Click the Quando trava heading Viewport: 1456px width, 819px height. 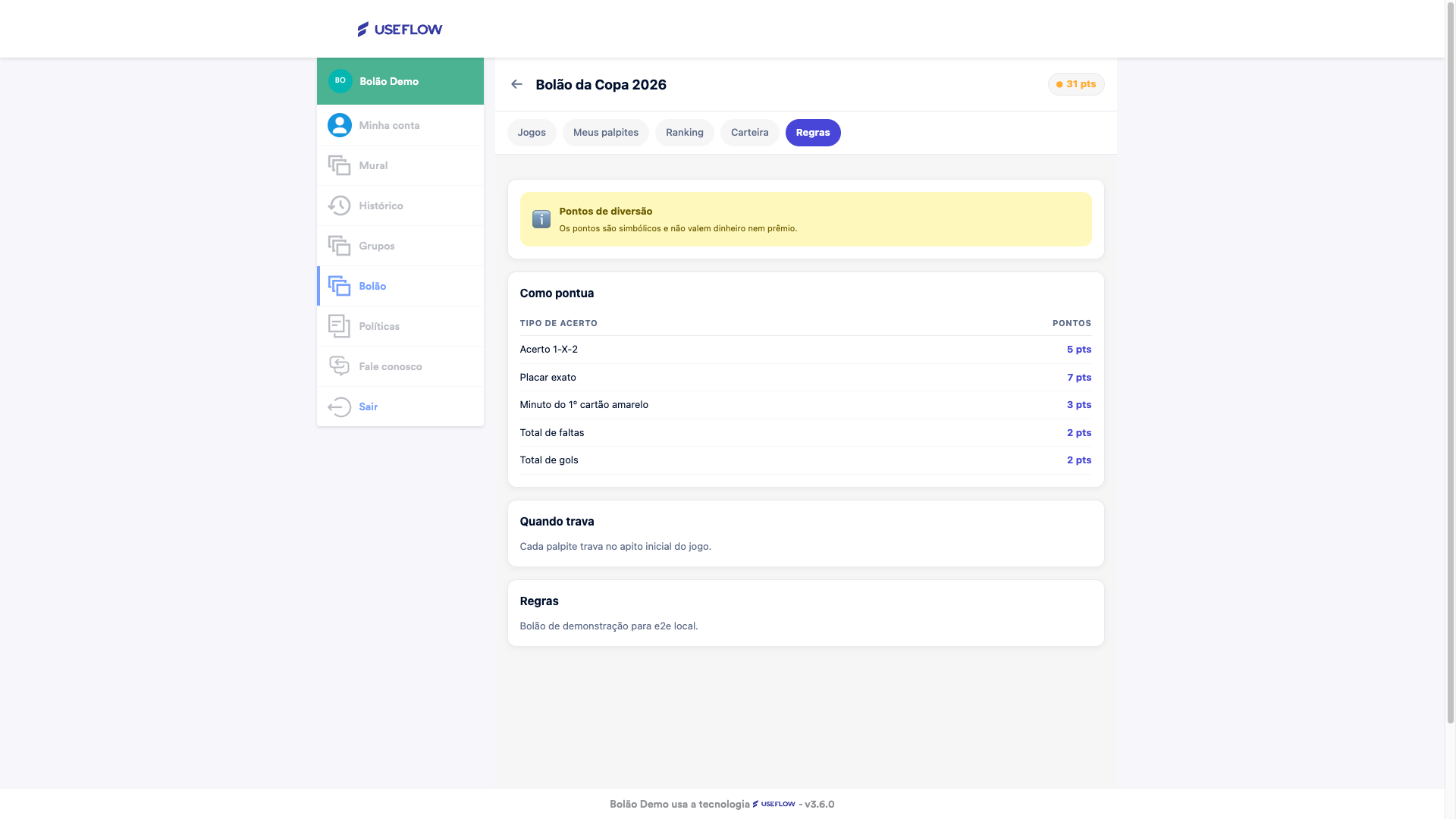557,522
